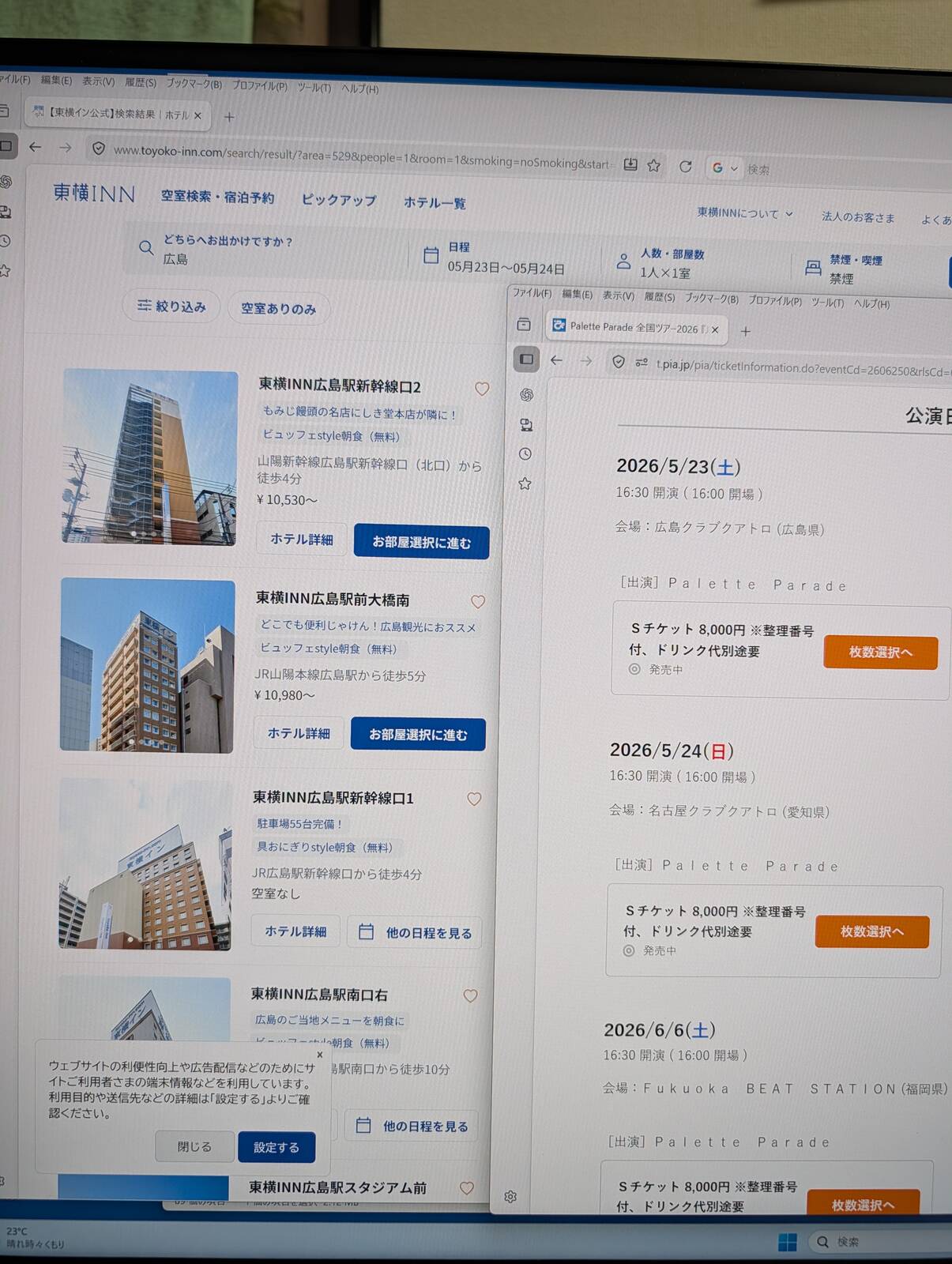Screen dimensions: 952x1264
Task: Click shield icon in Pia address bar
Action: pos(619,362)
